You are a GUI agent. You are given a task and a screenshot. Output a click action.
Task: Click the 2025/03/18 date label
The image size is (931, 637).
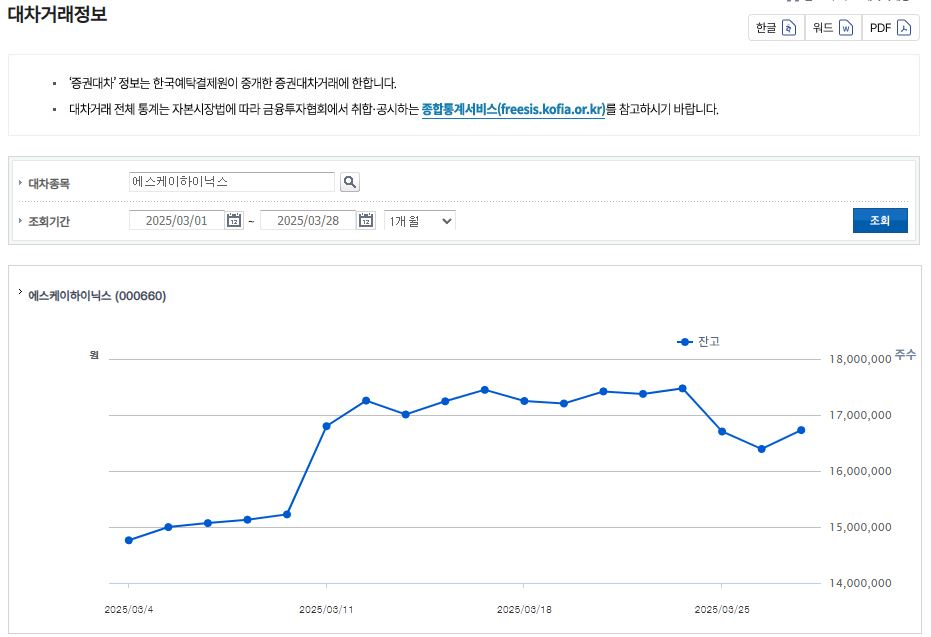coord(524,610)
